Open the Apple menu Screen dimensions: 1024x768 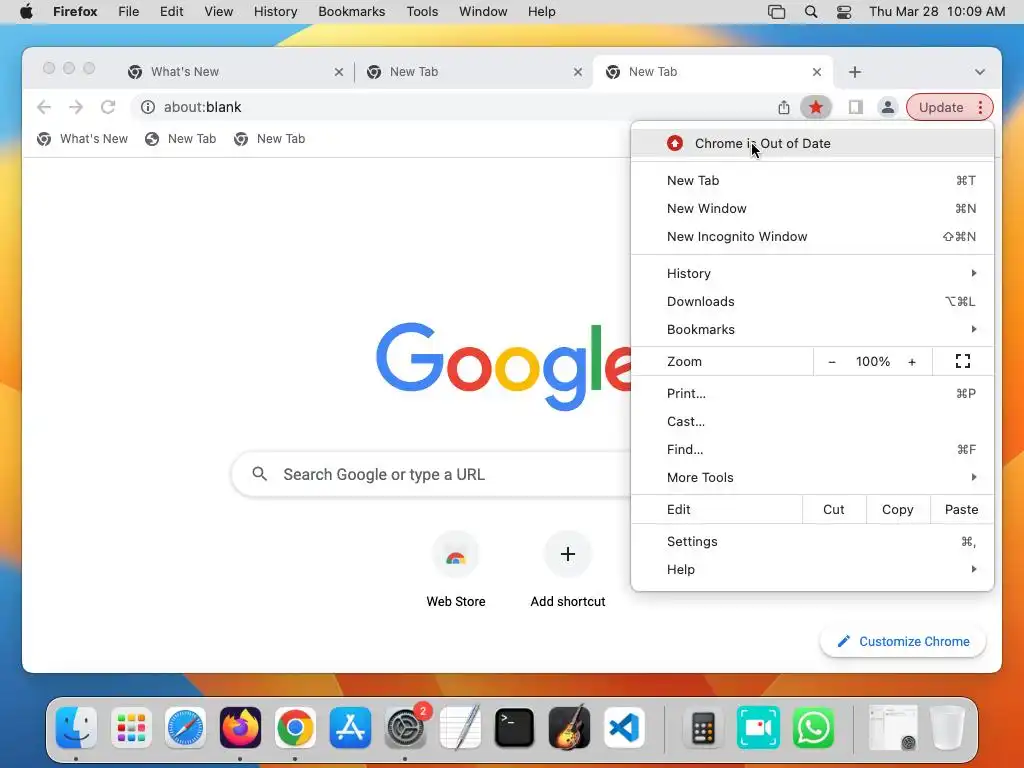pyautogui.click(x=26, y=12)
